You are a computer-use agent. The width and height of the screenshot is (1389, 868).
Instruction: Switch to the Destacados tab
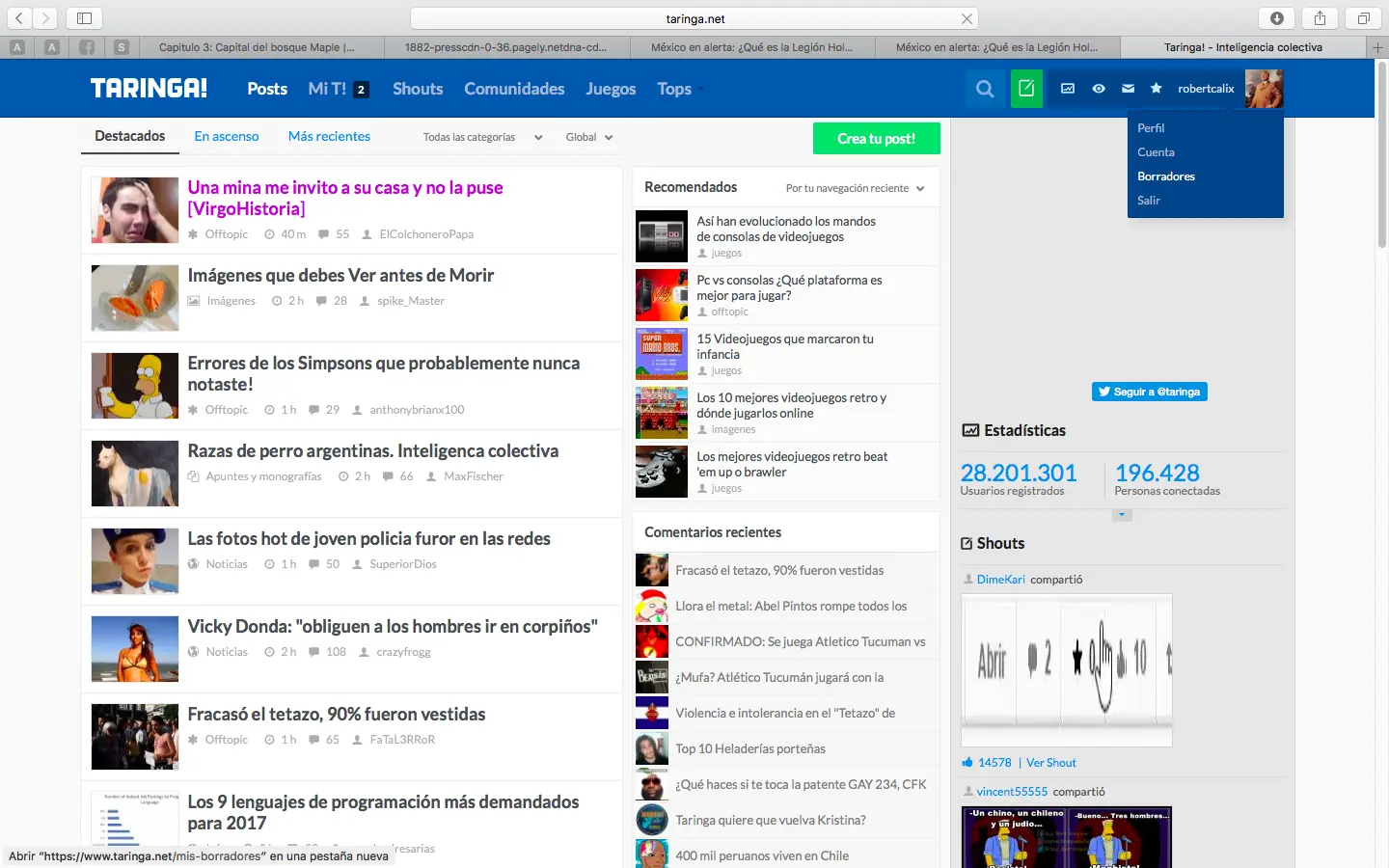[x=130, y=136]
